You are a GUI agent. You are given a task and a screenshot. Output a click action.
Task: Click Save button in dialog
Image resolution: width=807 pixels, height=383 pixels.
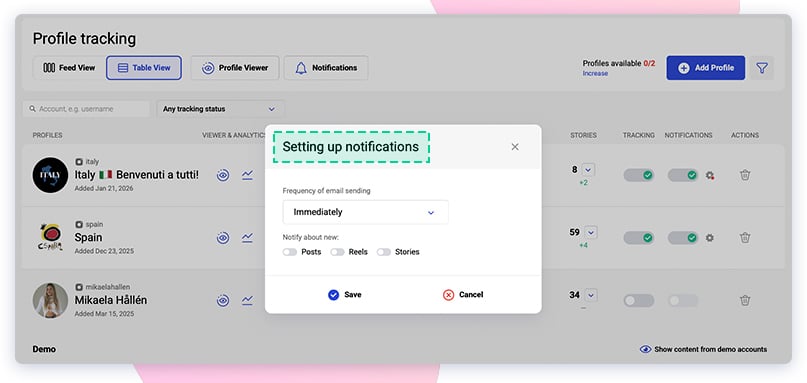pyautogui.click(x=345, y=294)
